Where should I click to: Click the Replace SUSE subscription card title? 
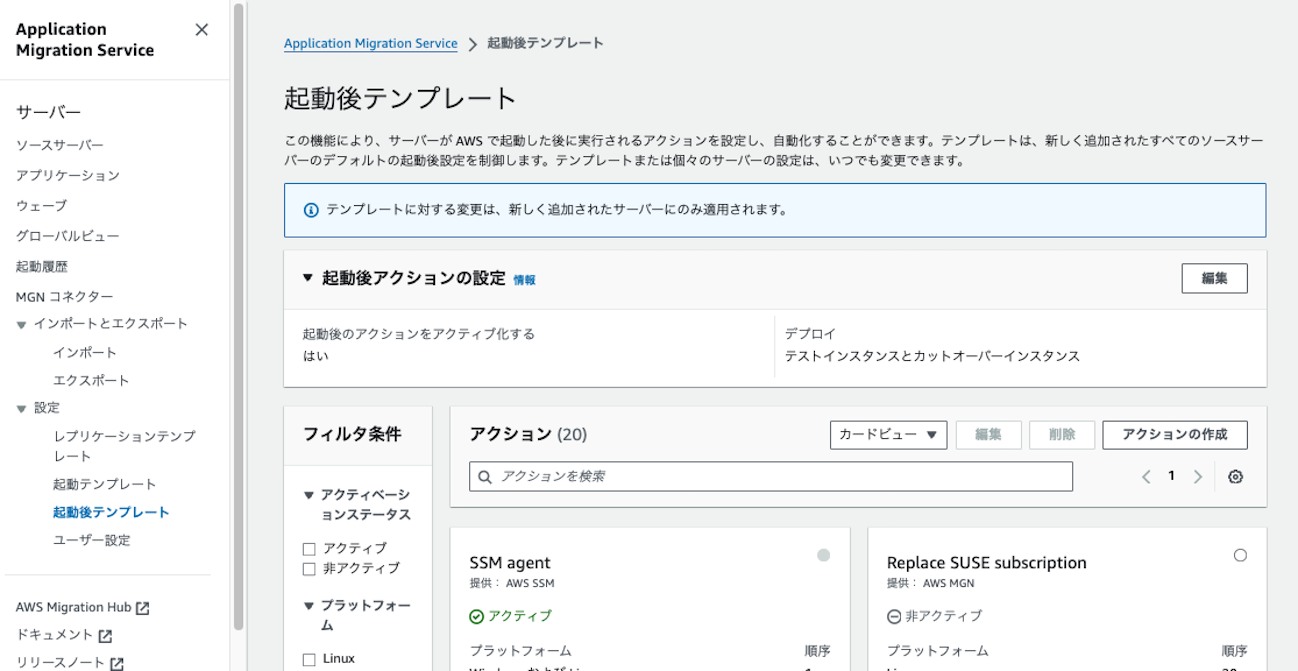point(986,563)
